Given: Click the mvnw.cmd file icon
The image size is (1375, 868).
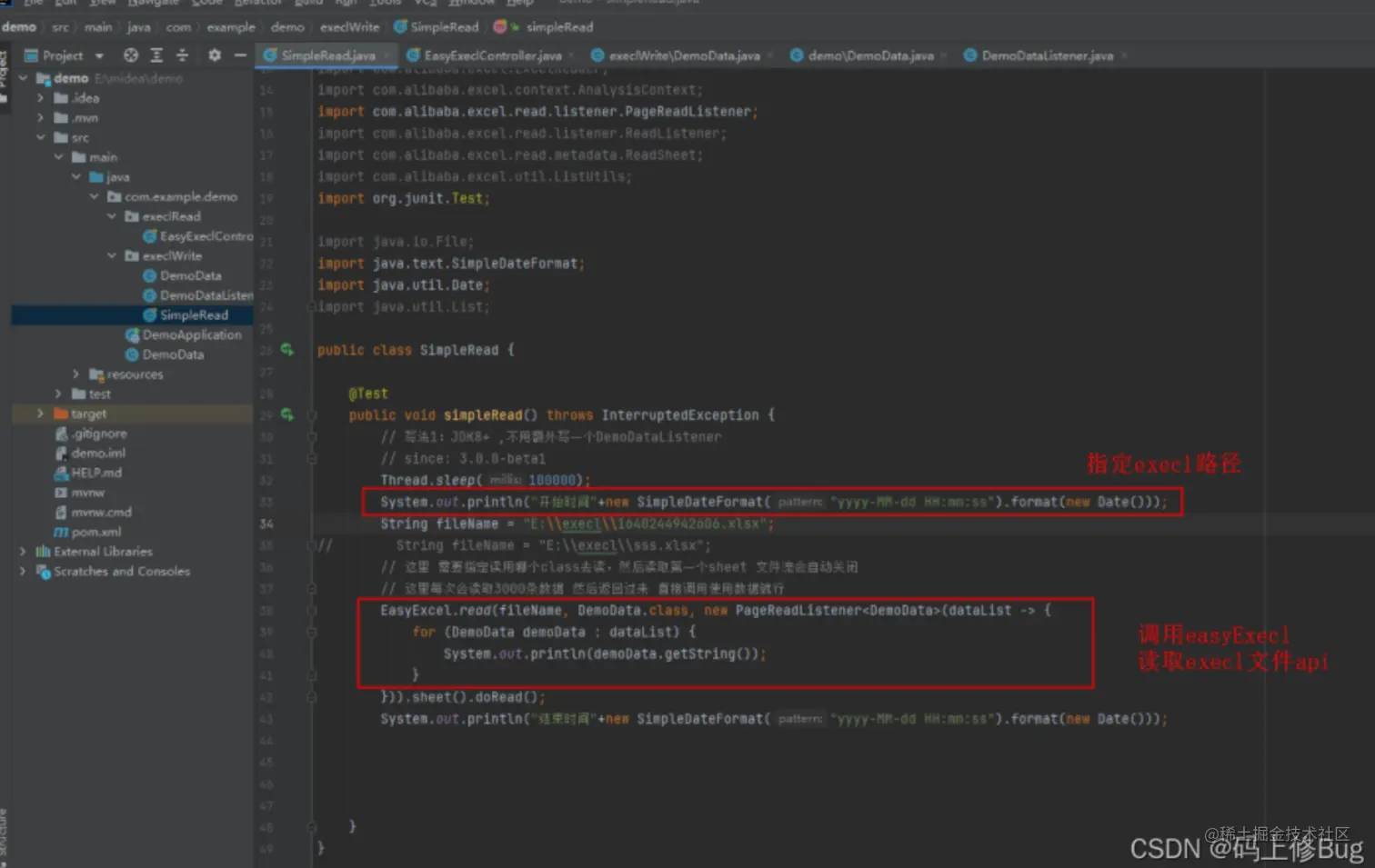Looking at the screenshot, I should [x=61, y=512].
